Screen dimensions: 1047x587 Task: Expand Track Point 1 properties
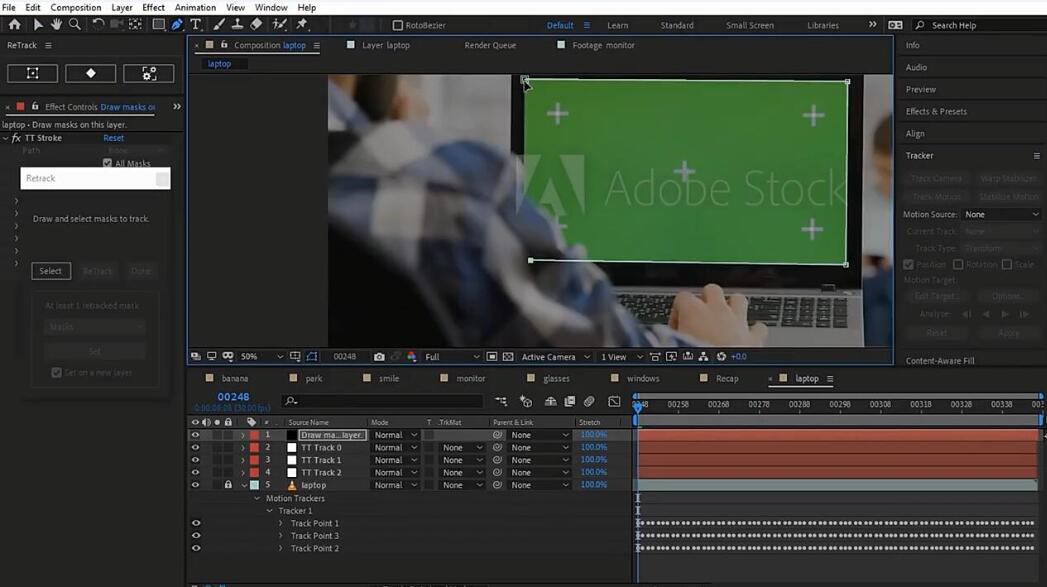(280, 524)
